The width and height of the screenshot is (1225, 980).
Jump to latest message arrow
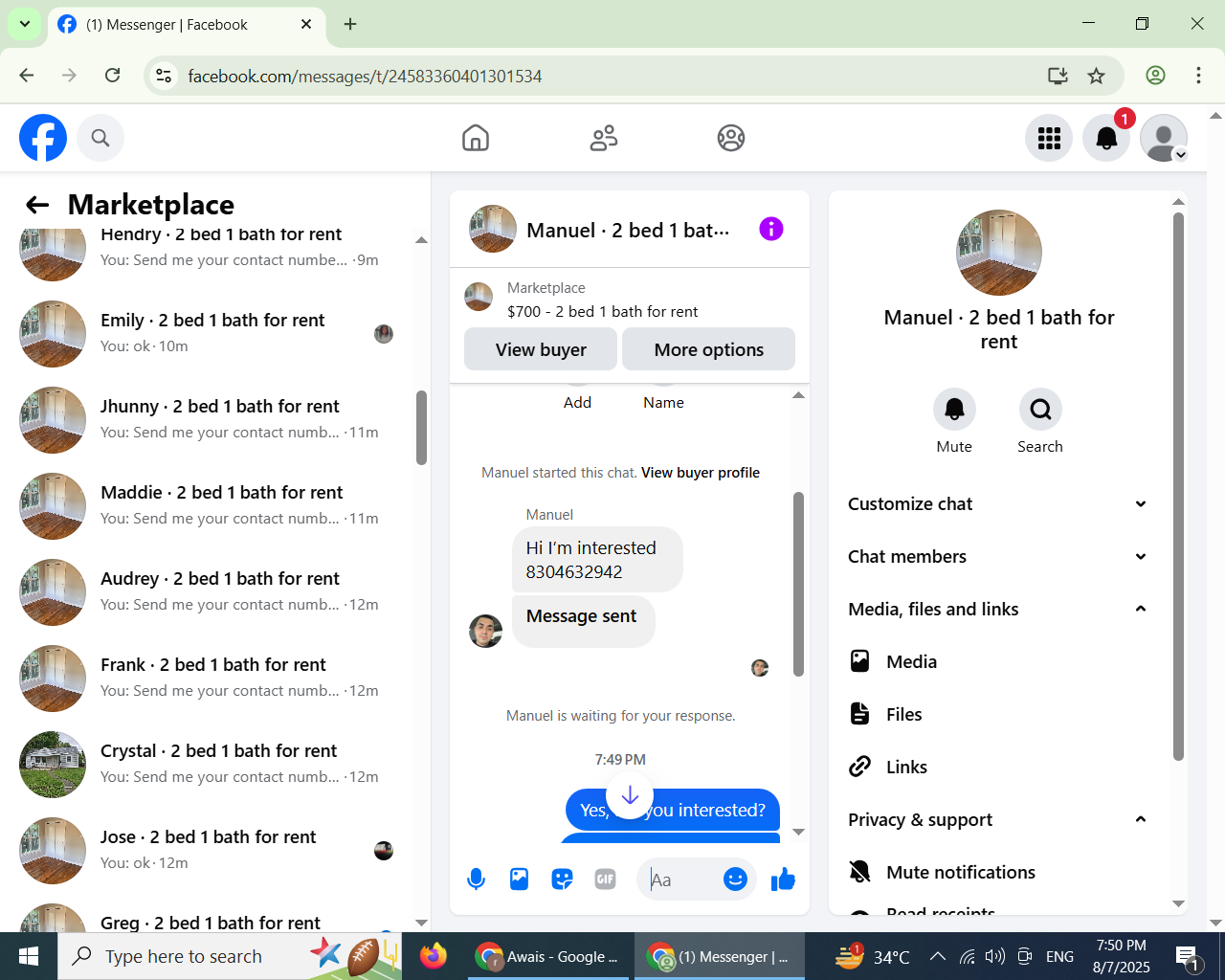(630, 795)
